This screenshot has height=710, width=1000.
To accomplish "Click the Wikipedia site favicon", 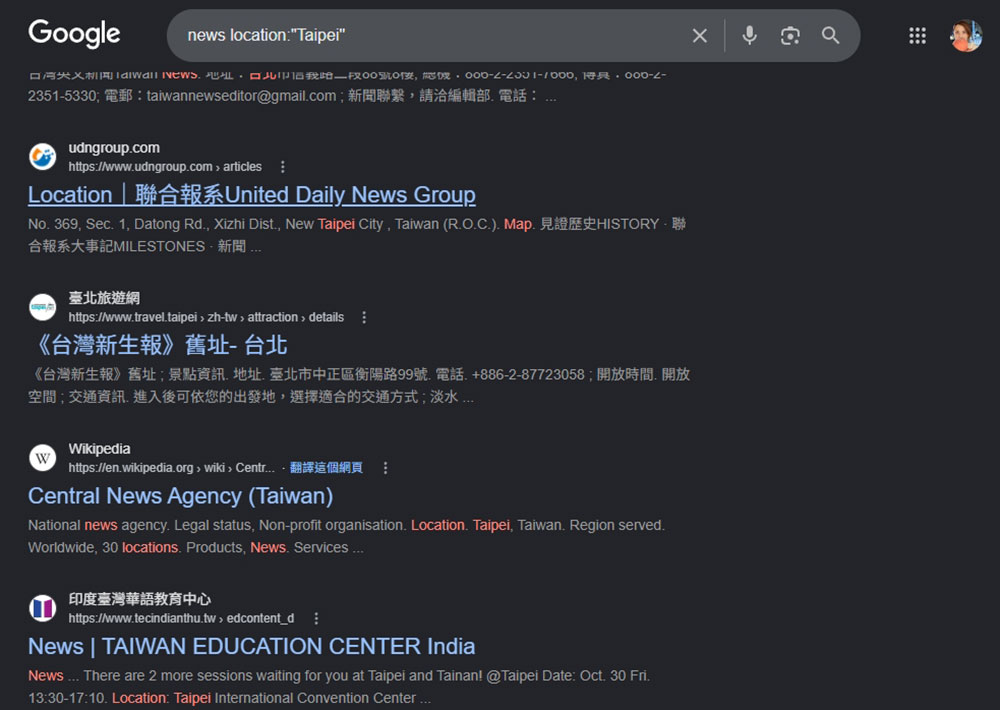I will click(43, 457).
